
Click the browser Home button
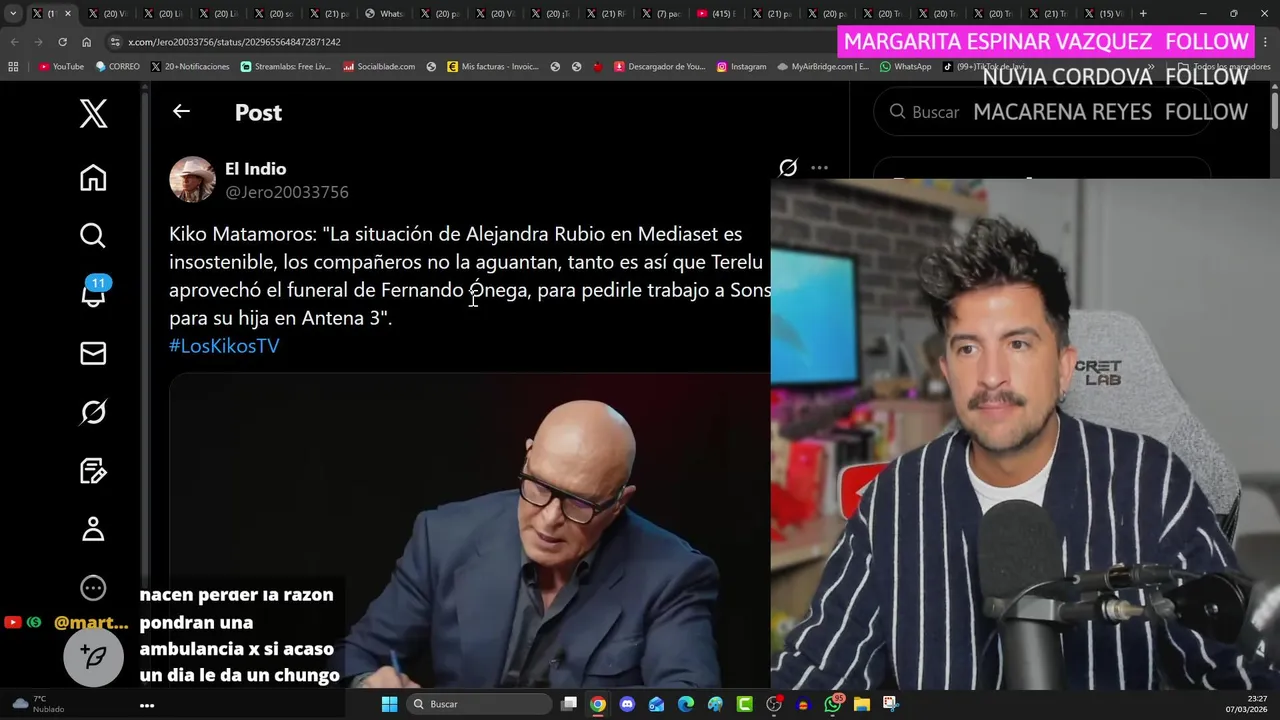[86, 42]
